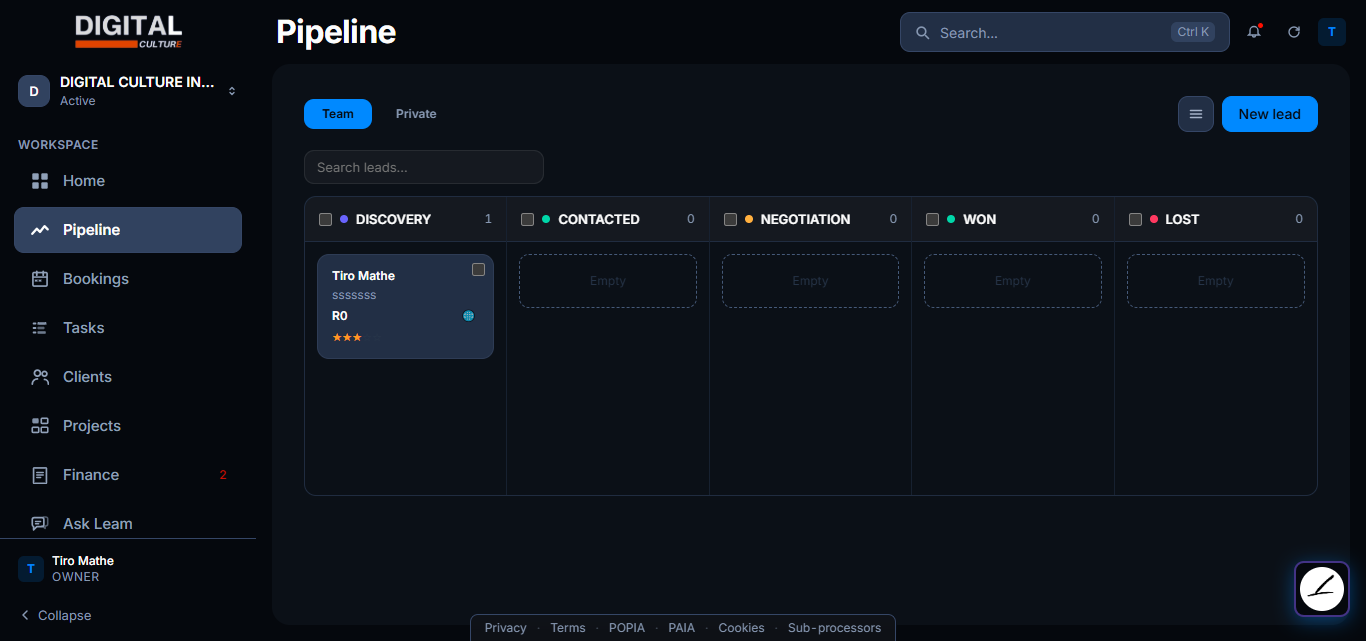Open the floating Leam assistant icon
This screenshot has height=641, width=1366.
1322,589
